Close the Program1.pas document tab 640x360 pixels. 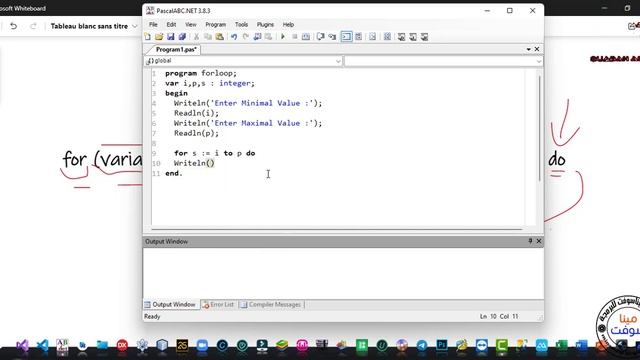point(537,49)
